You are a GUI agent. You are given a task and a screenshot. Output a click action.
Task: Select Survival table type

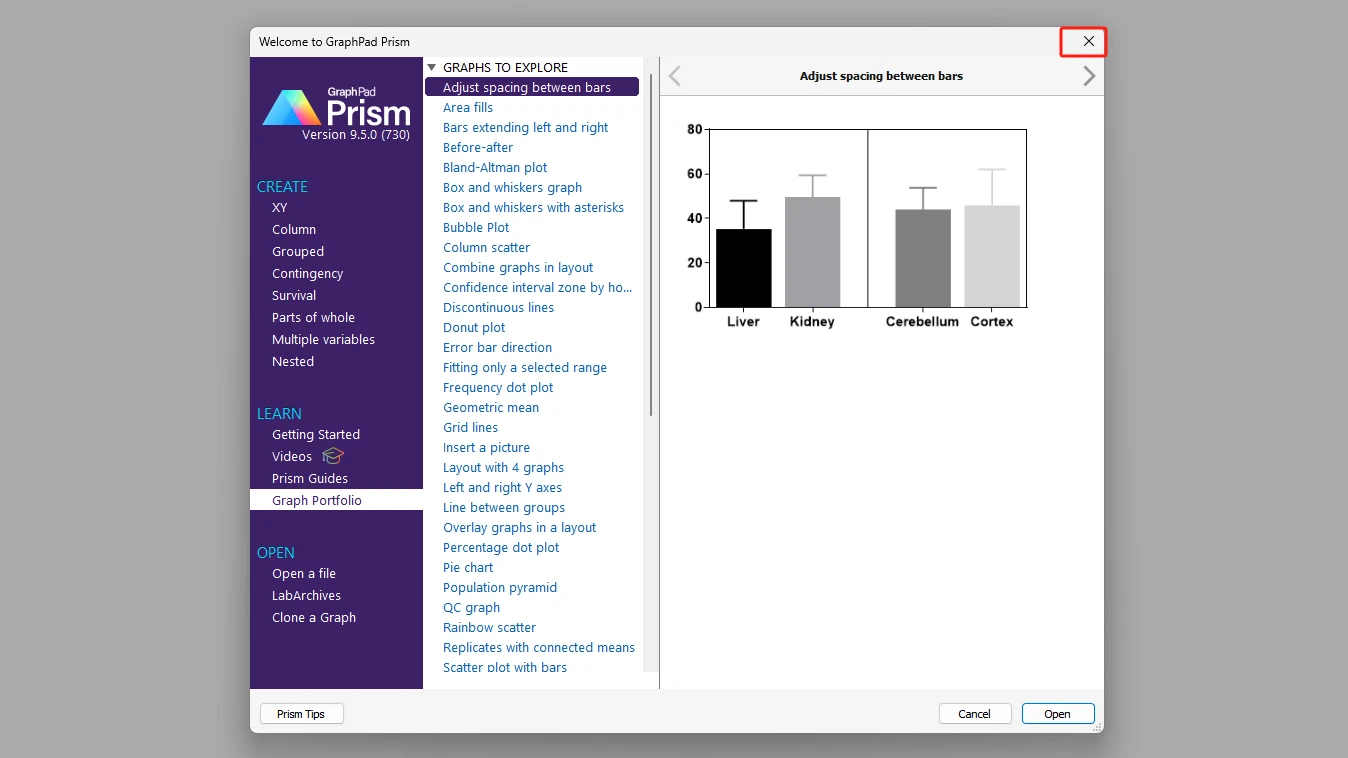pos(294,295)
